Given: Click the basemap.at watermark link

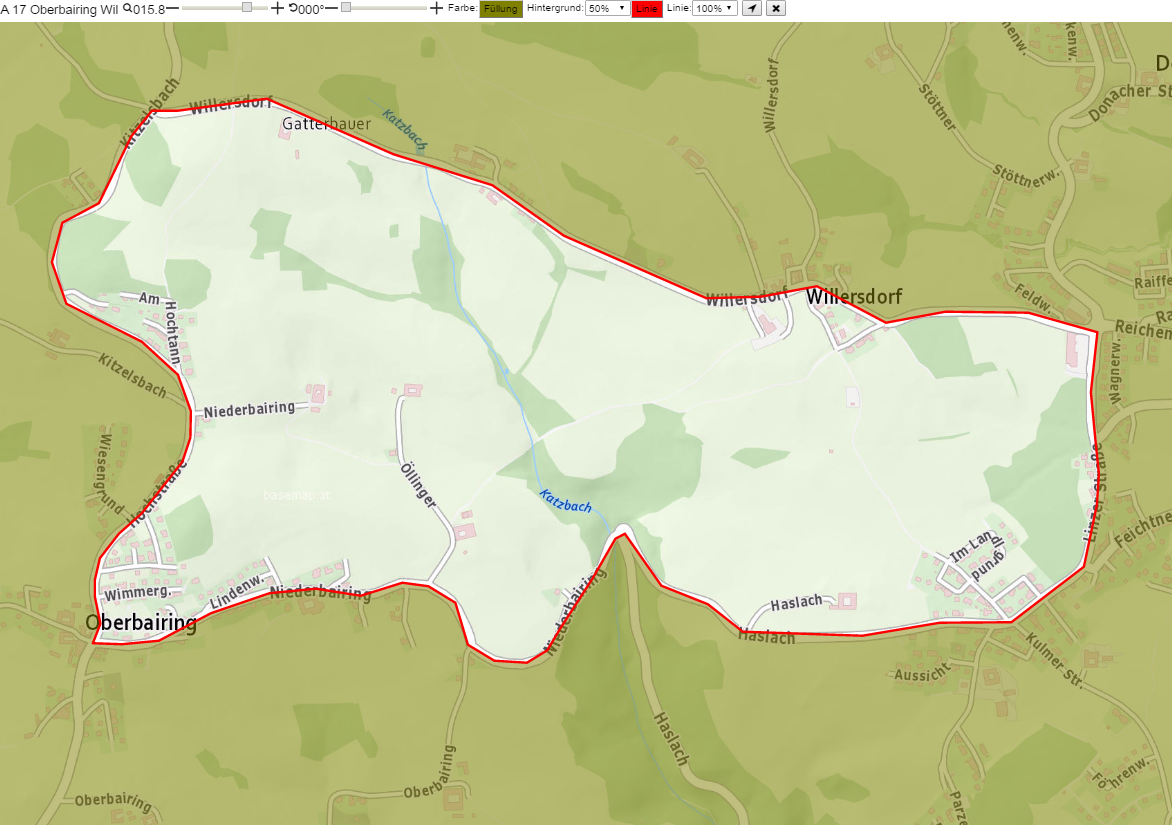Looking at the screenshot, I should 296,495.
